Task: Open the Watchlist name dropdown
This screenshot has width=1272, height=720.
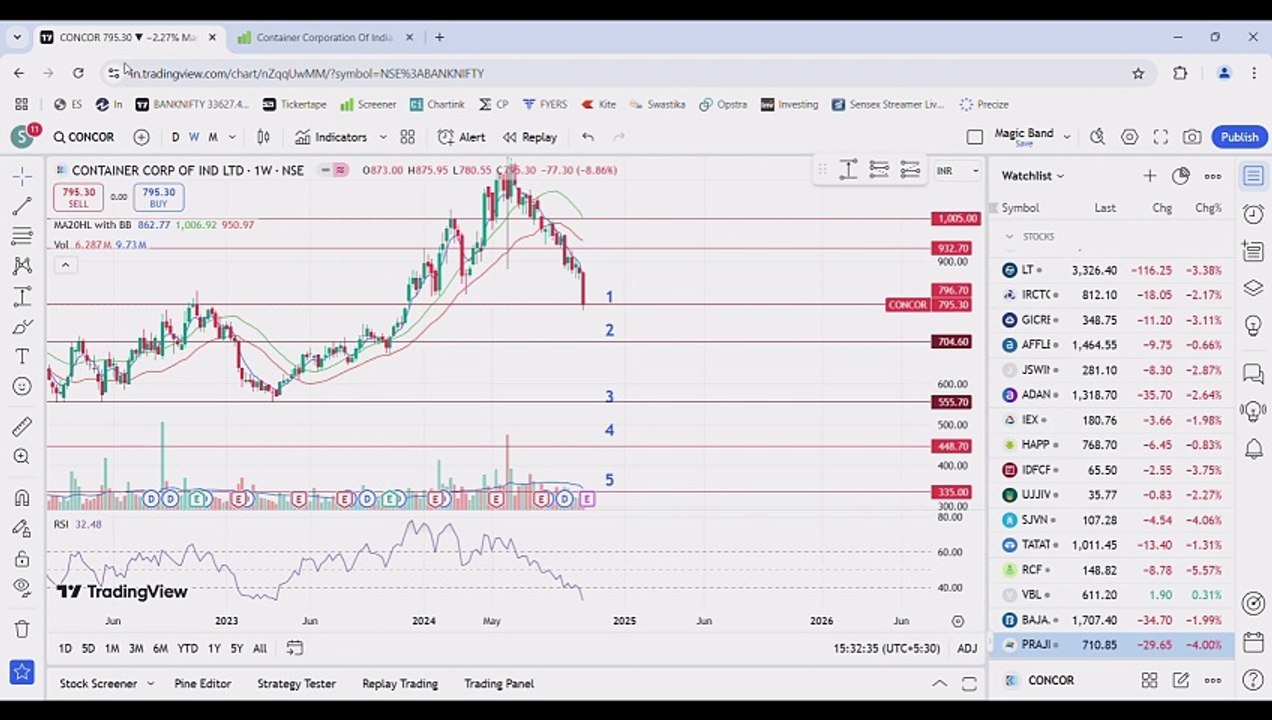Action: tap(1033, 176)
